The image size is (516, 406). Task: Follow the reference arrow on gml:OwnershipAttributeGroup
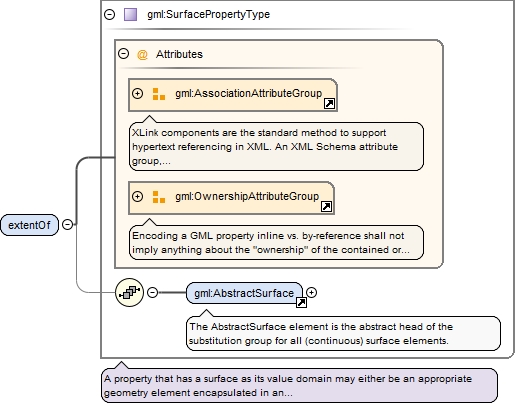pos(326,207)
